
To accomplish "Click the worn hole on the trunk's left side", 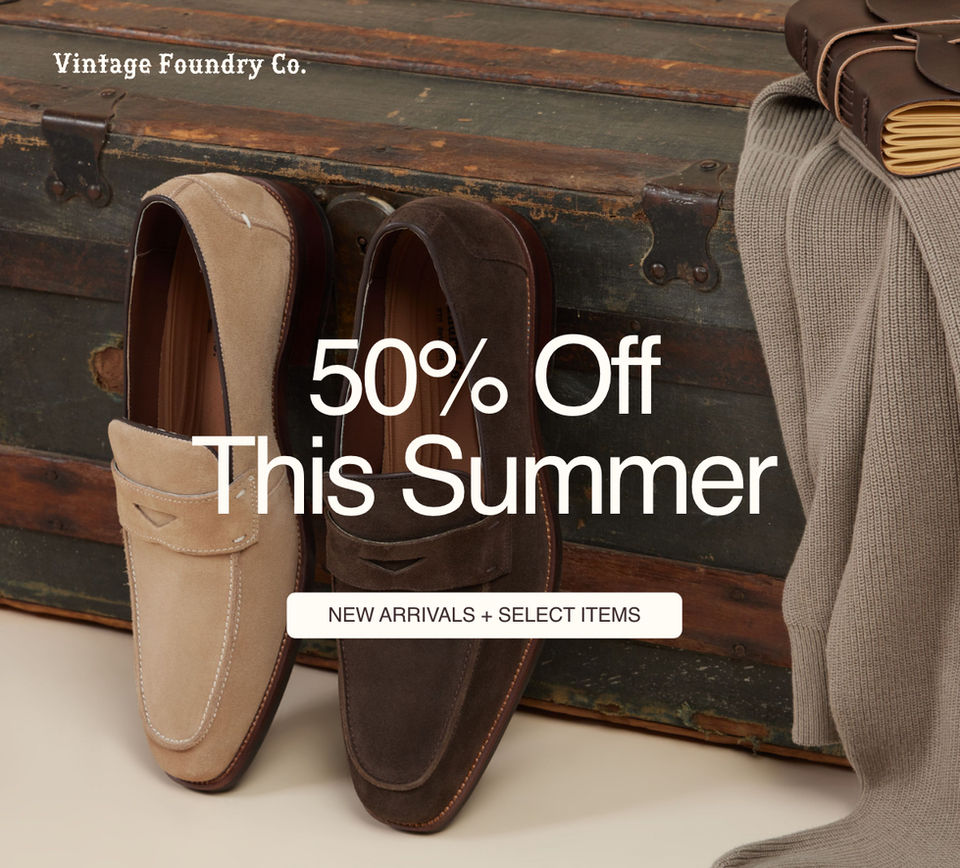I will (x=108, y=369).
